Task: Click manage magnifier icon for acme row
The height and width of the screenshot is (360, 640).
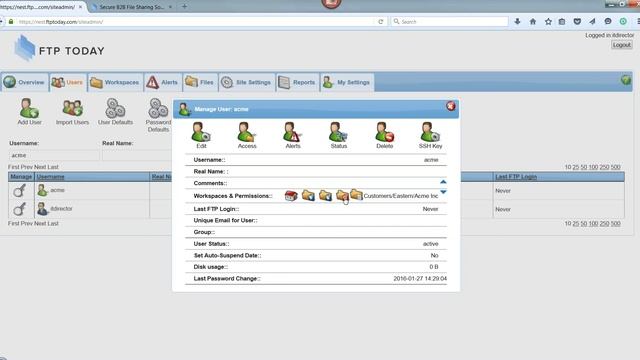Action: coord(19,191)
